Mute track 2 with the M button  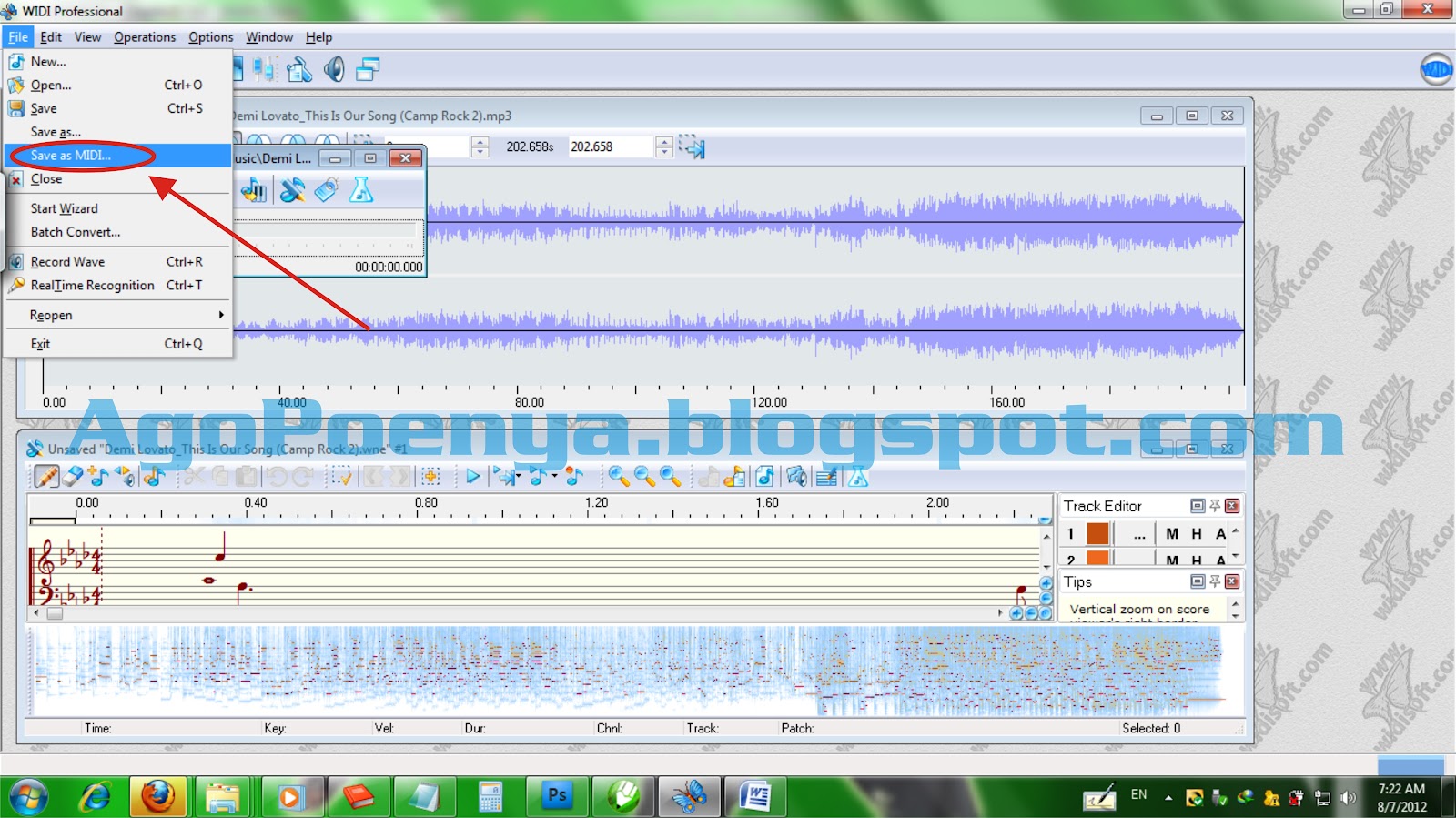(1172, 560)
